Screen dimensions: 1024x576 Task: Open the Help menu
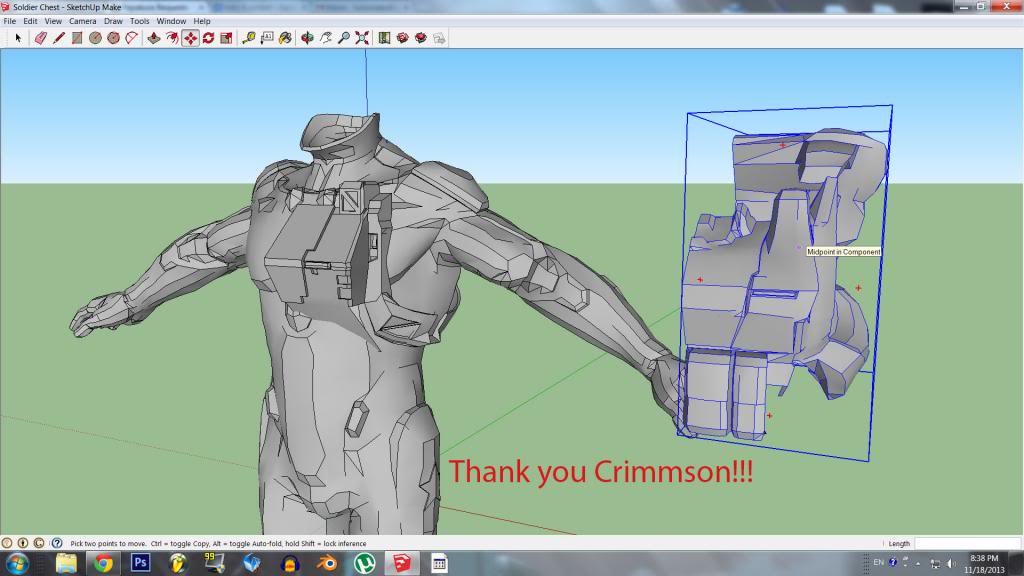(x=202, y=21)
